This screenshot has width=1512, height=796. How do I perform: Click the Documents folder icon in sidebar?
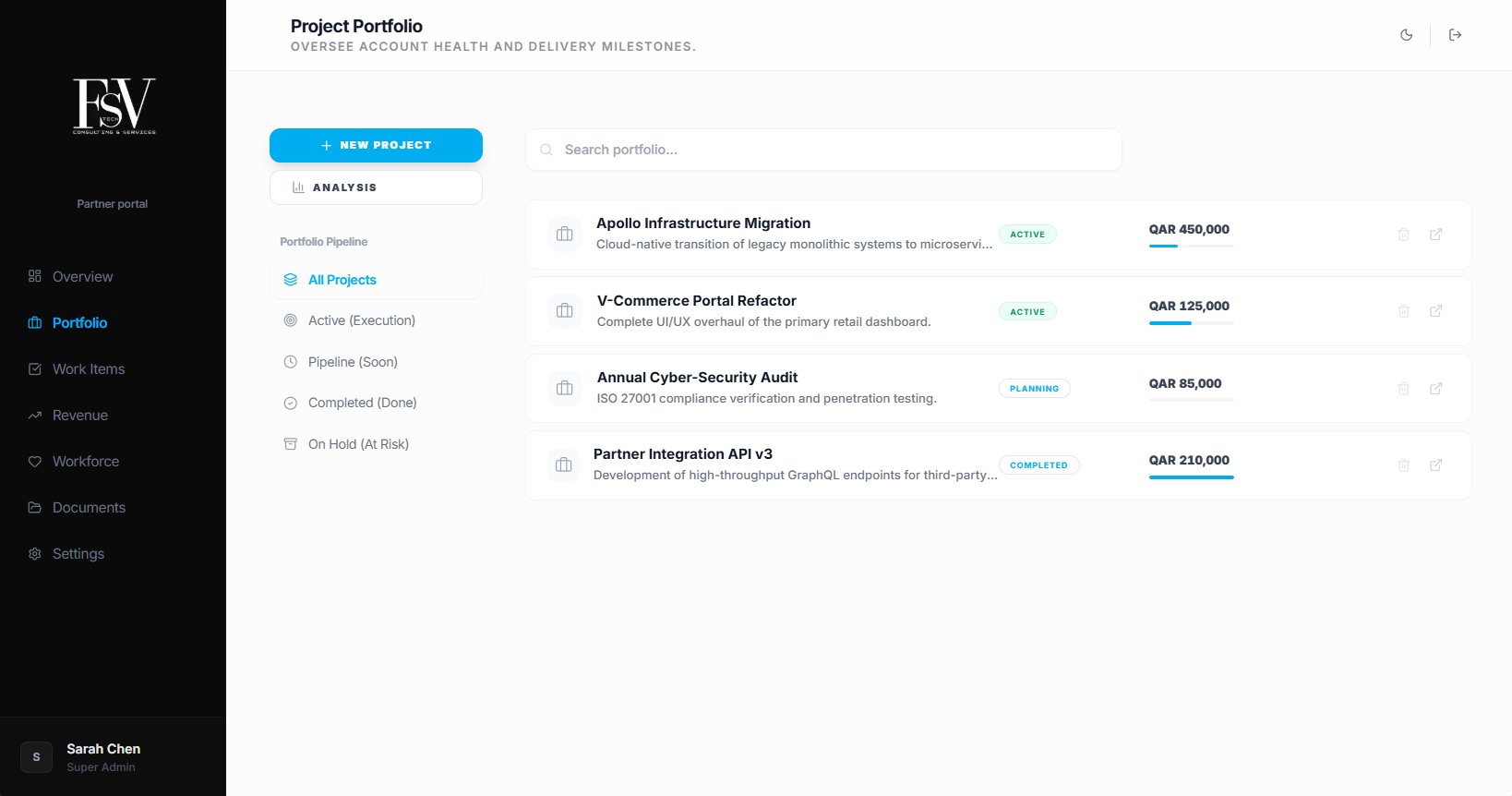point(35,507)
